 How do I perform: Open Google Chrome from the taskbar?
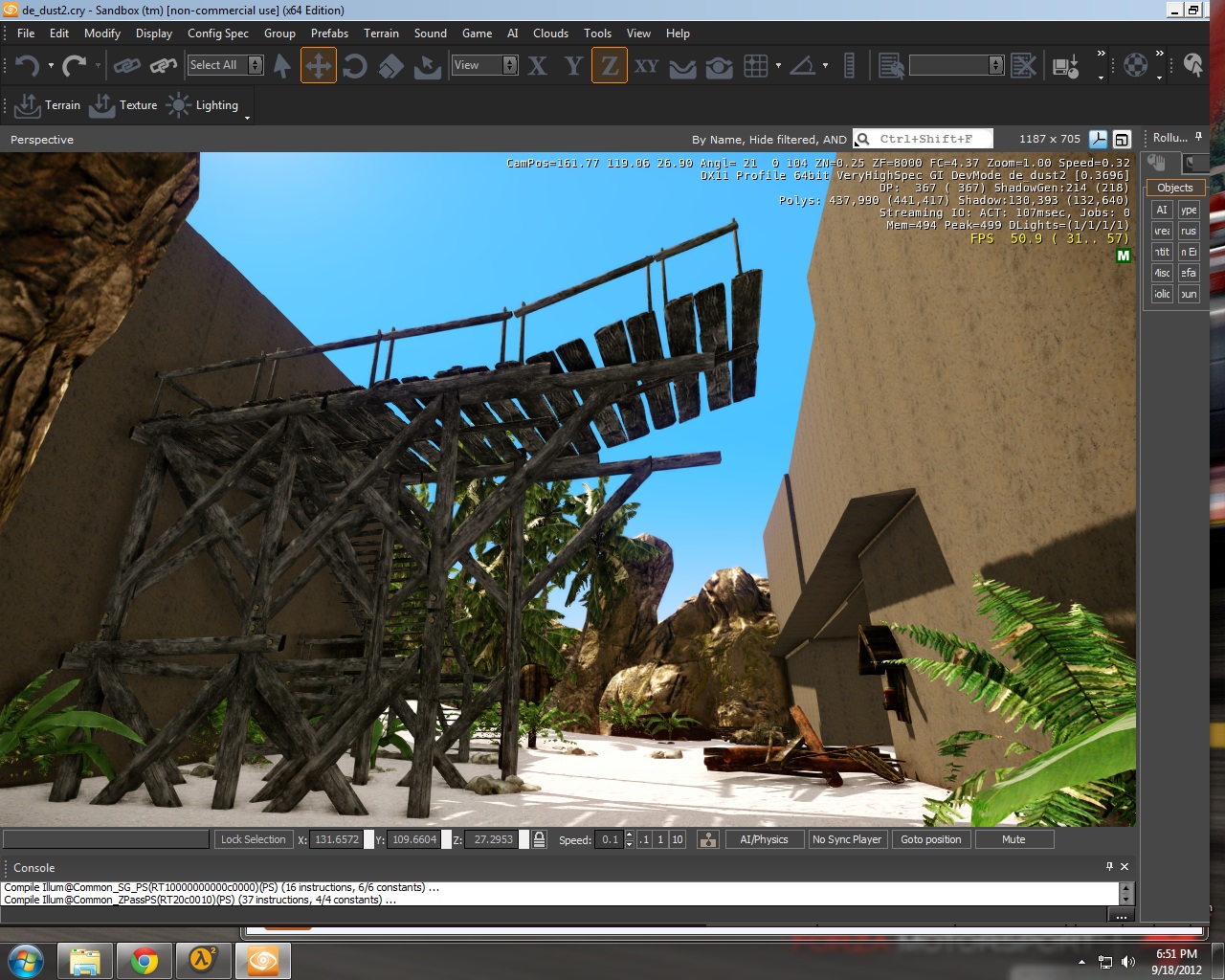145,960
